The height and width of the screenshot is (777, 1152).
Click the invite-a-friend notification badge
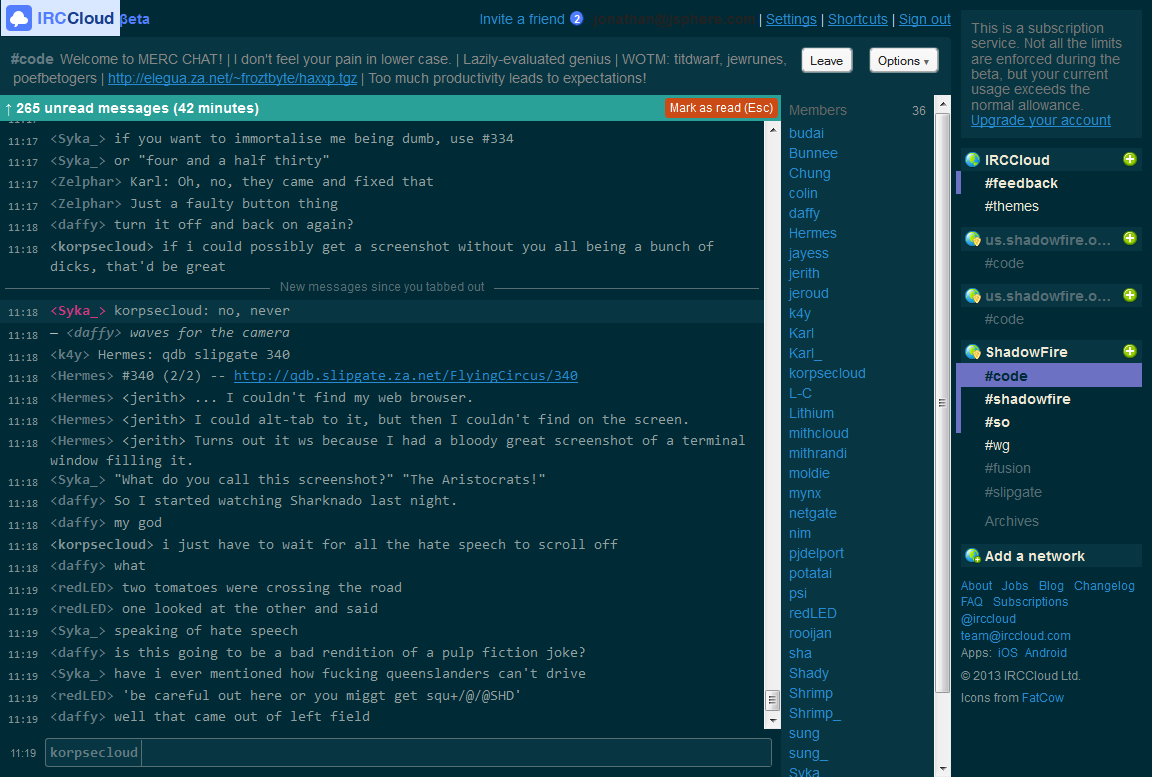click(x=577, y=18)
